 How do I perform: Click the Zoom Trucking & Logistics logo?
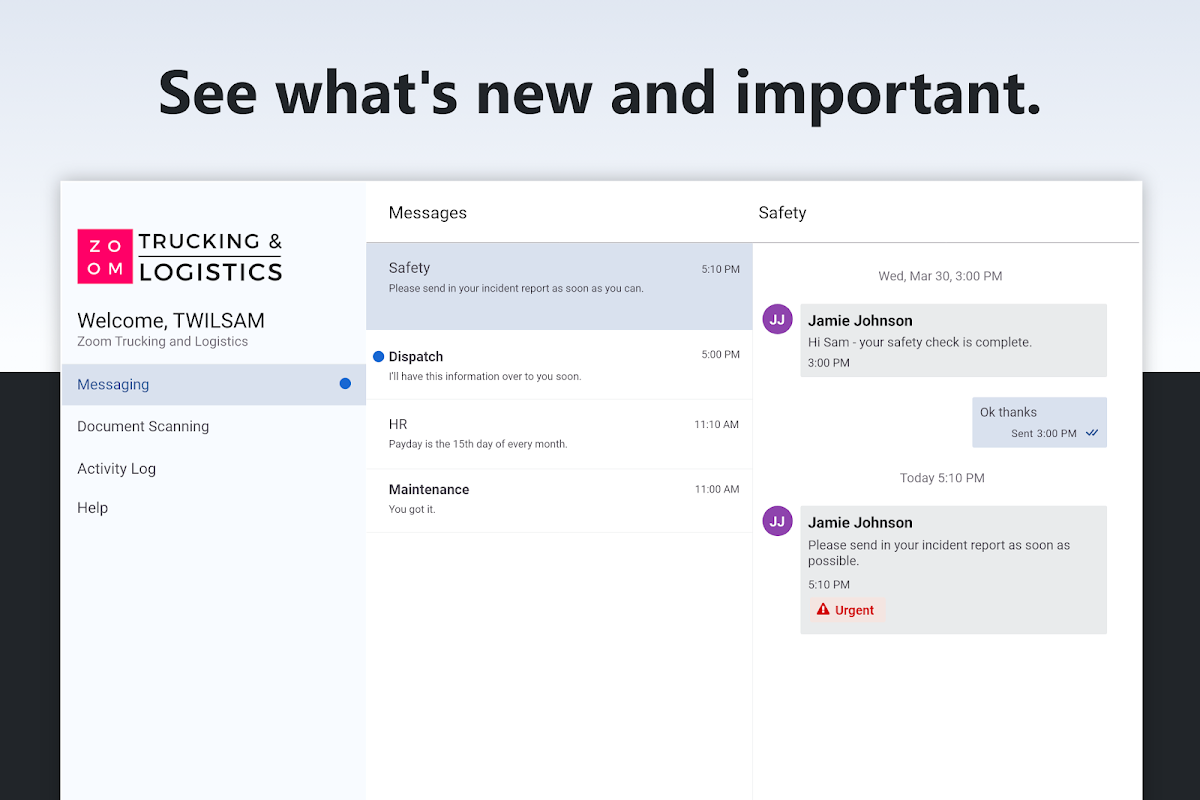click(x=180, y=256)
